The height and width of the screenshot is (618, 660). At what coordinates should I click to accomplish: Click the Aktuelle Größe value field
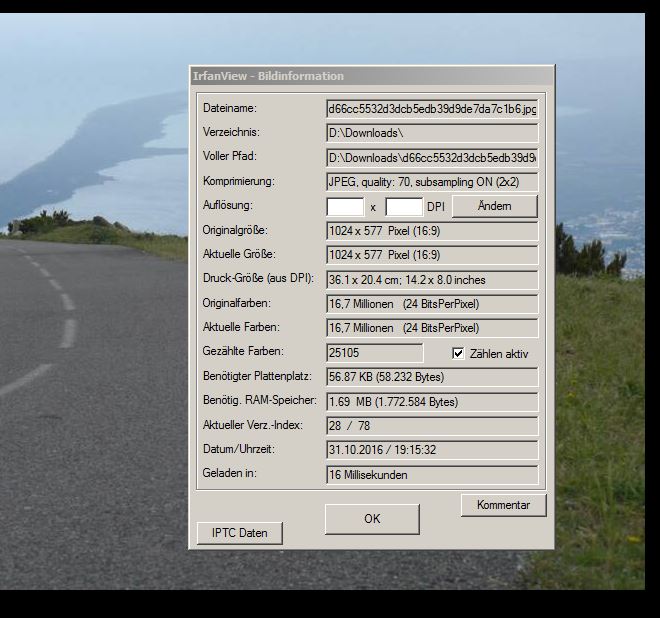coord(432,255)
